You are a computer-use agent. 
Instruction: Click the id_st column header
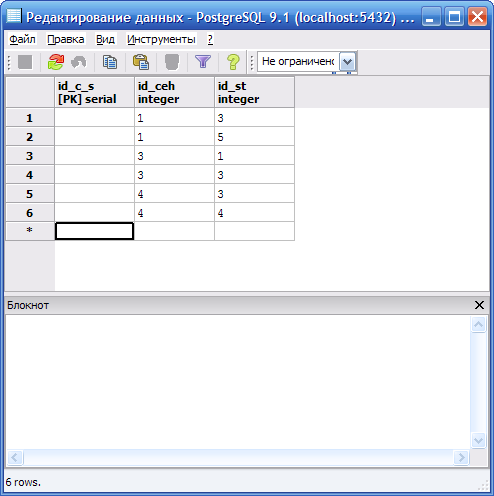coord(254,92)
